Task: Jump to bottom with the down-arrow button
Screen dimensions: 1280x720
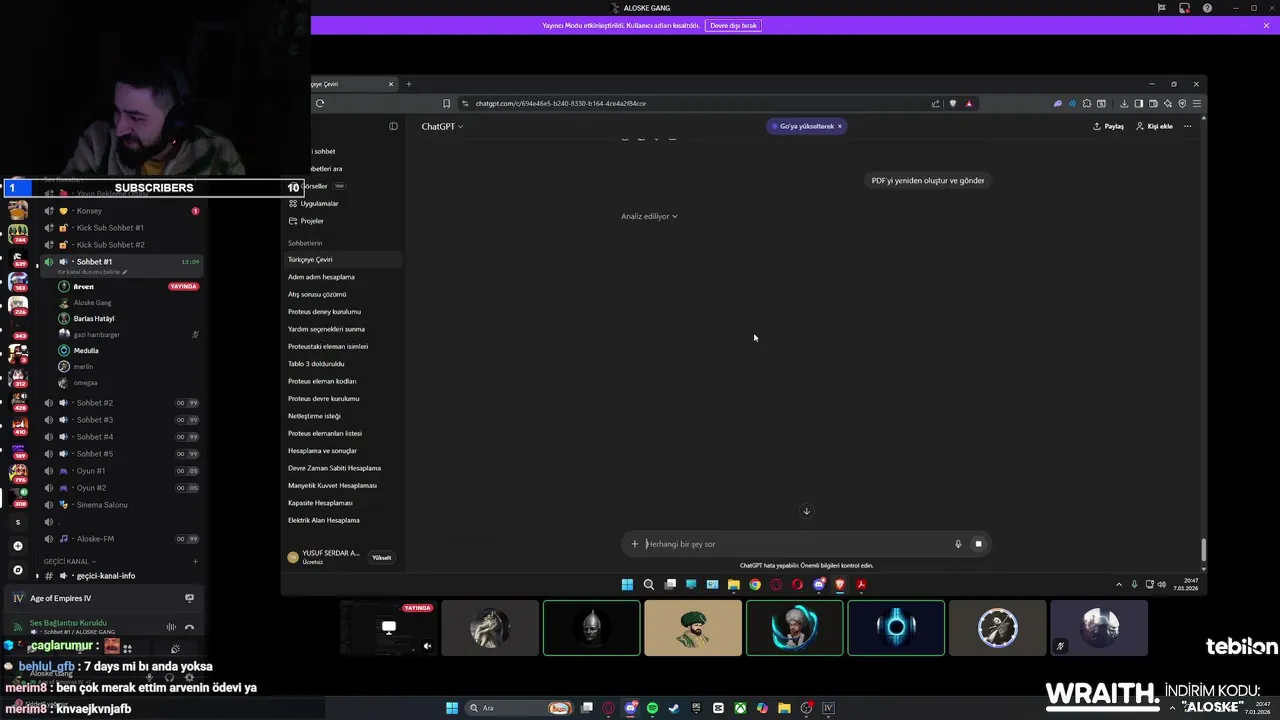Action: [x=807, y=511]
